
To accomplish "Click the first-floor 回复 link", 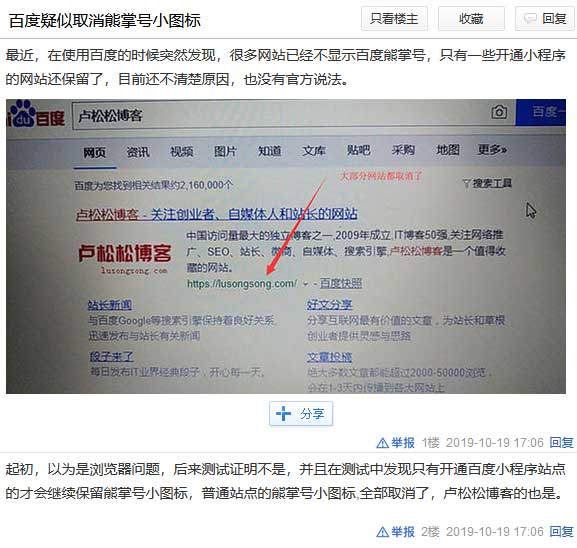I will pyautogui.click(x=561, y=442).
